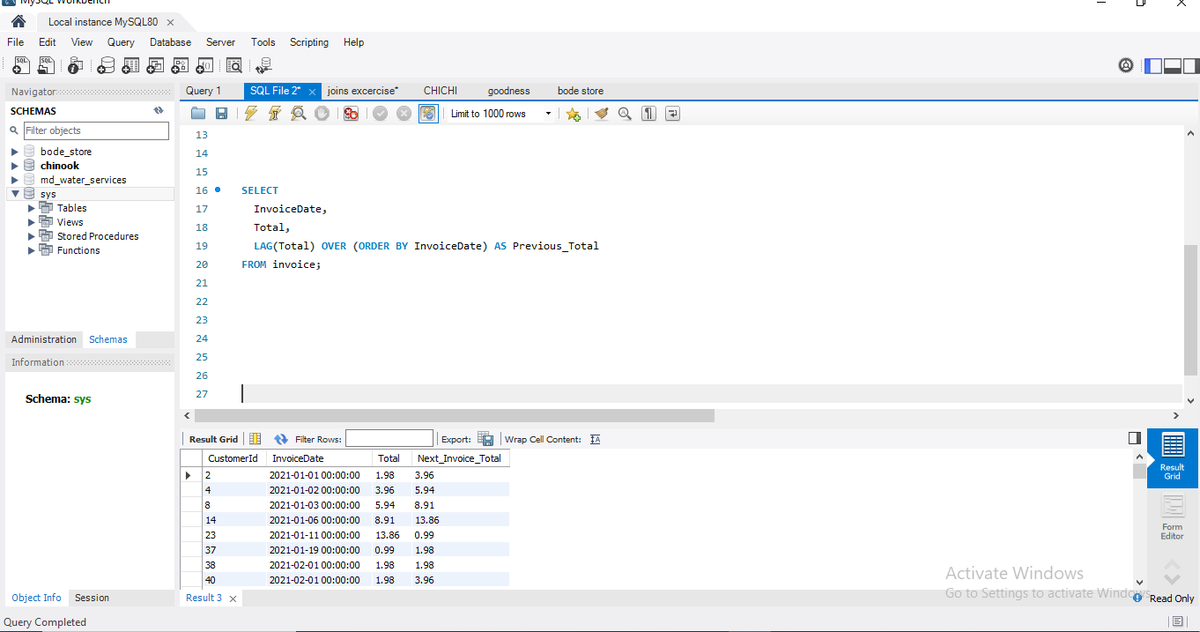
Task: Switch to the joins excercise tab
Action: click(x=363, y=90)
